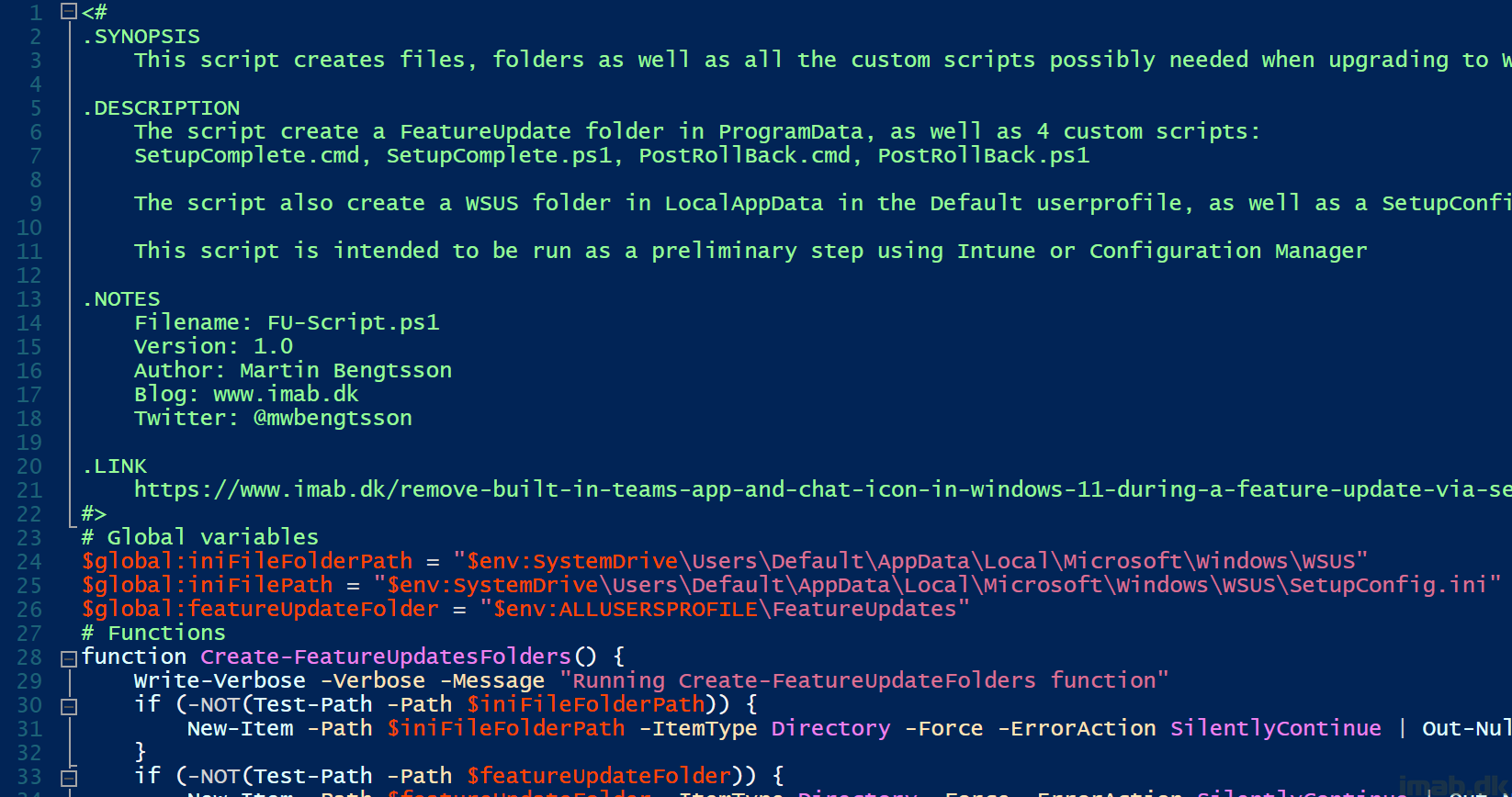
Task: Collapse the first if block at line 30
Action: pyautogui.click(x=69, y=706)
